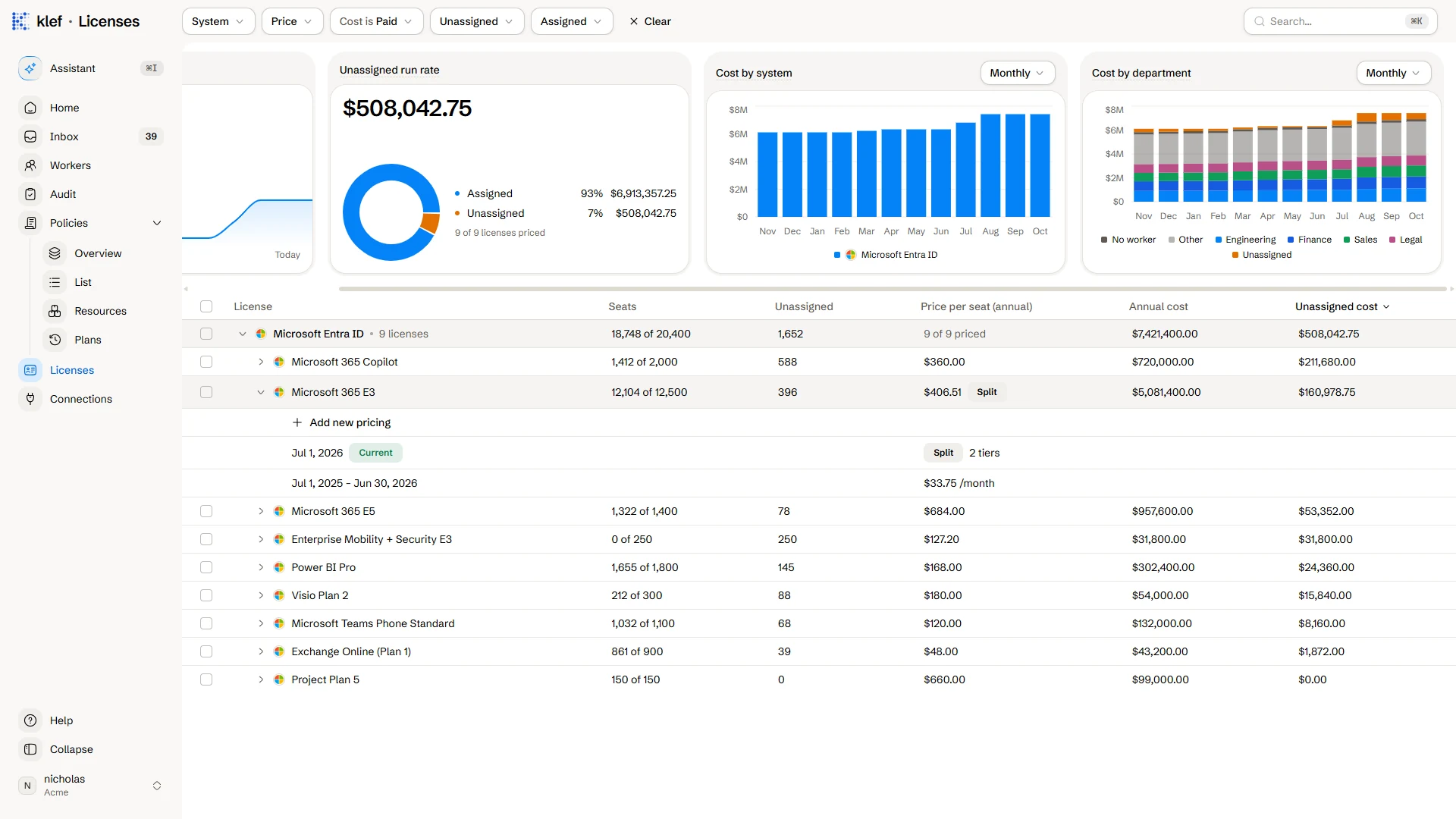The image size is (1456, 819).
Task: Open the Assistant sparkle icon
Action: click(30, 68)
